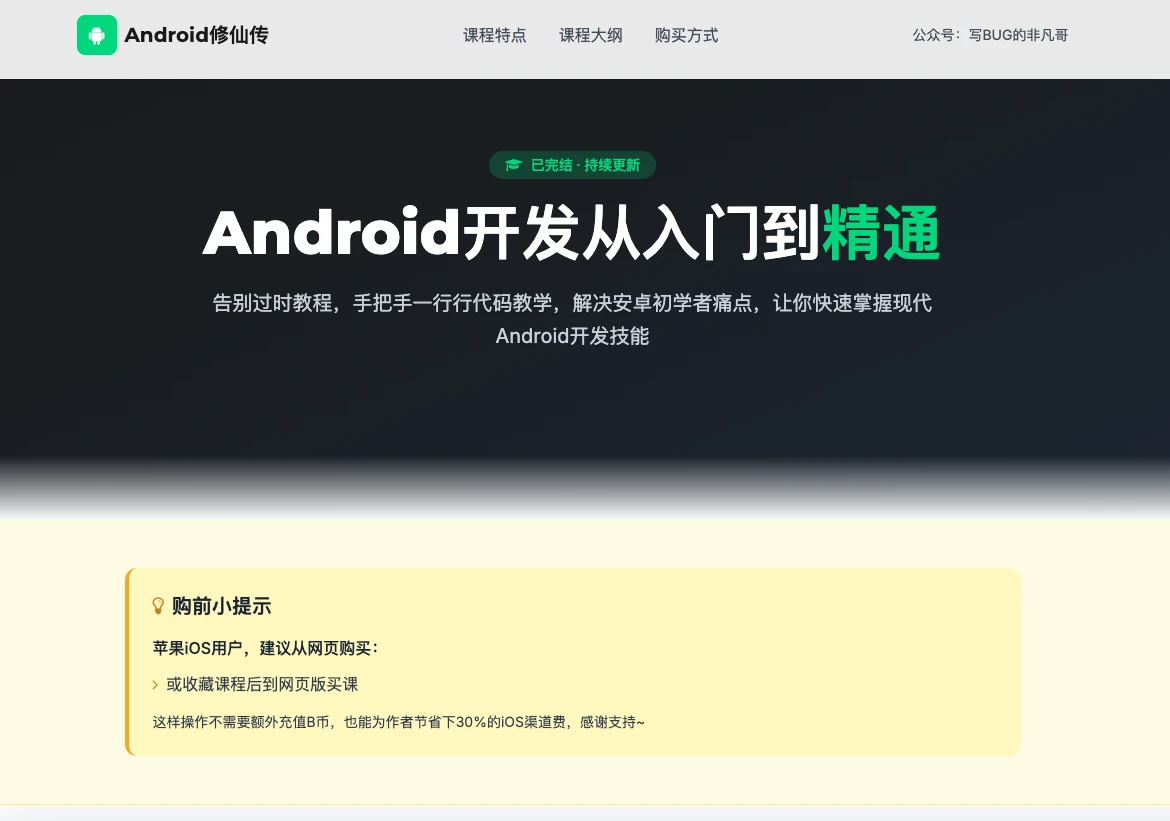The width and height of the screenshot is (1170, 821).
Task: Click the lightbulb icon beside 购前小提示
Action: 157,605
